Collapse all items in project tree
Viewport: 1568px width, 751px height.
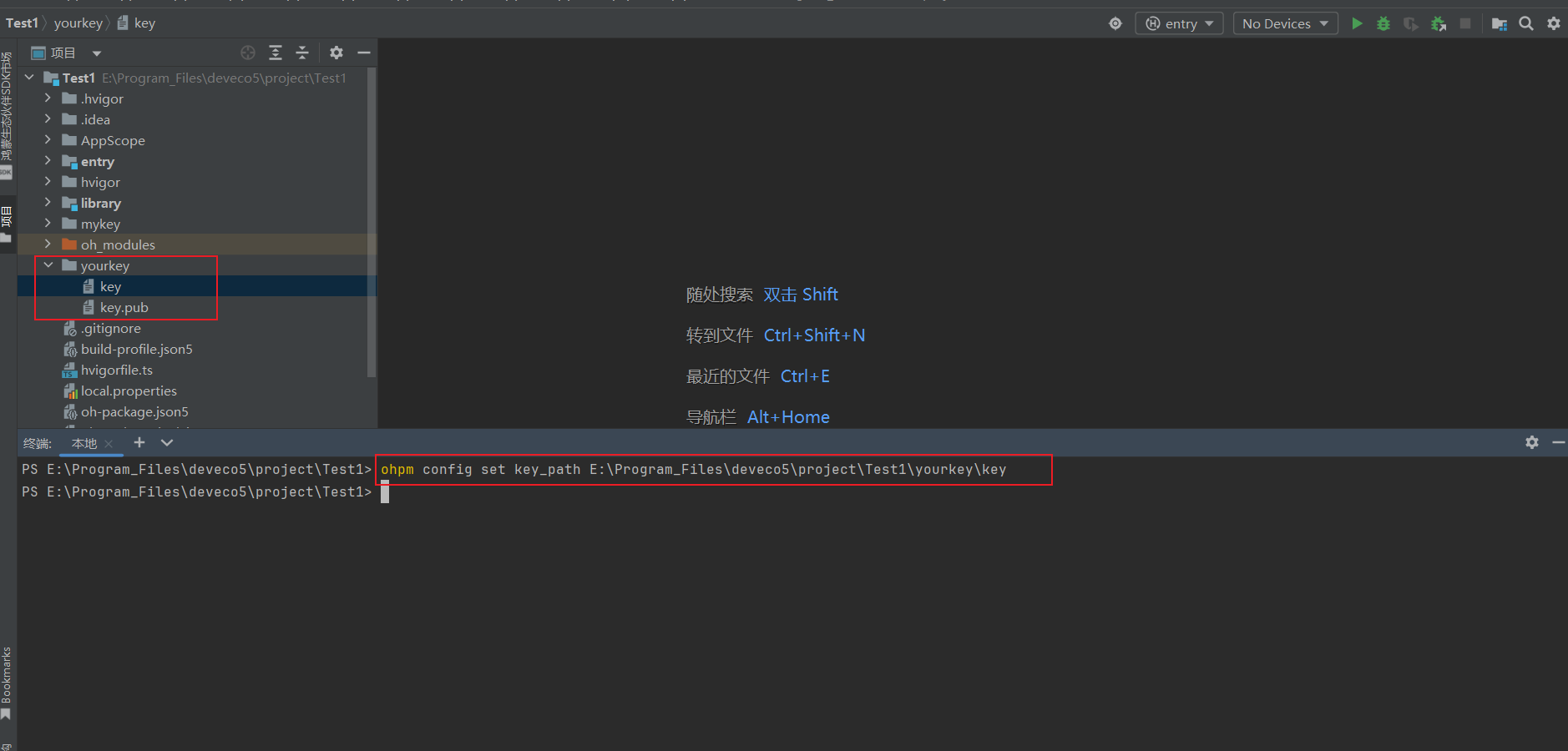pyautogui.click(x=302, y=53)
